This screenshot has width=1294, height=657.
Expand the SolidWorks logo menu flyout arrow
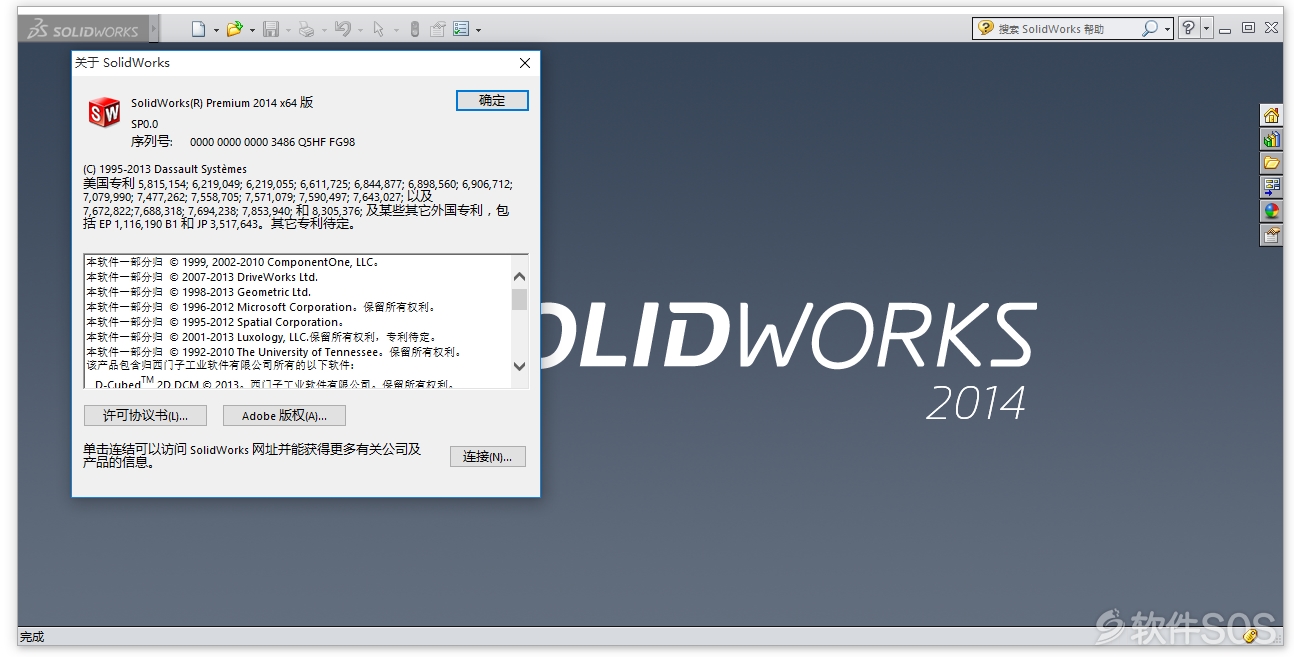click(x=154, y=29)
